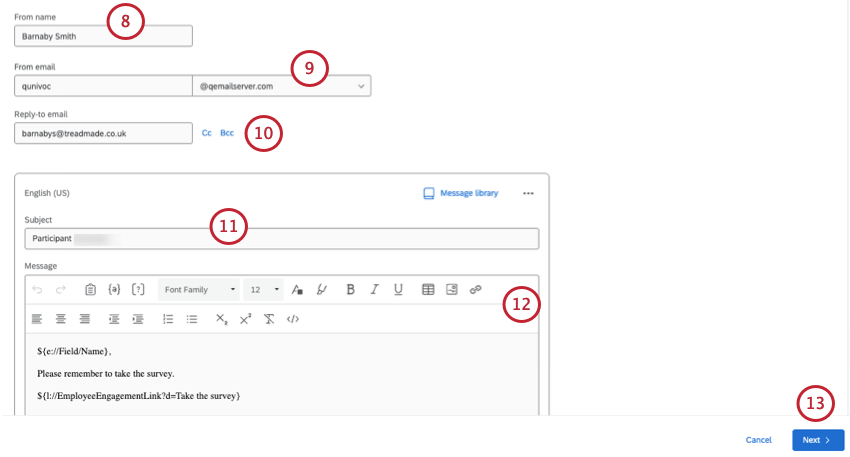
Task: Toggle underline formatting
Action: (398, 289)
